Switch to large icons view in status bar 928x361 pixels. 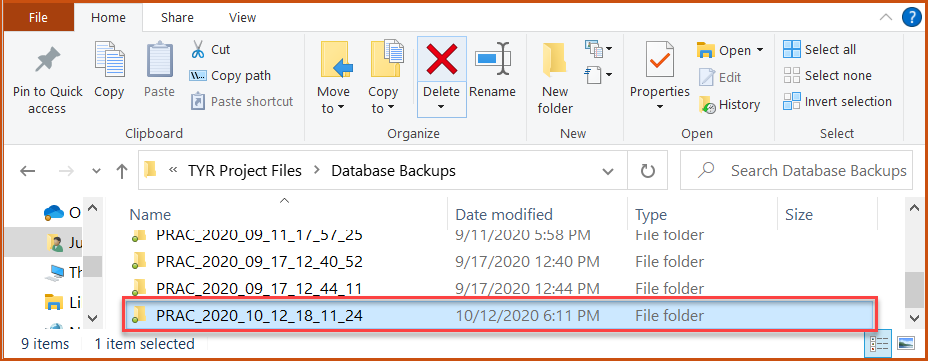click(906, 343)
